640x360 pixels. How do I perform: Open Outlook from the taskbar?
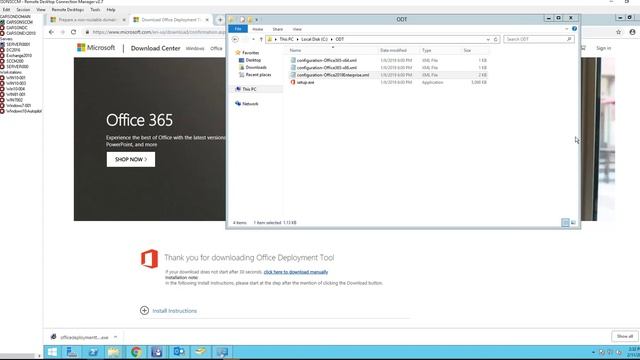tap(179, 352)
